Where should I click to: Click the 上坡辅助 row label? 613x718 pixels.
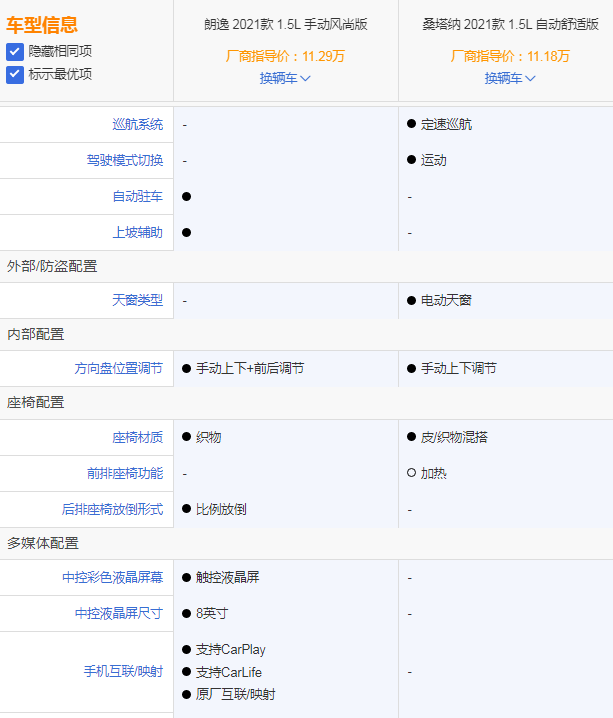137,232
